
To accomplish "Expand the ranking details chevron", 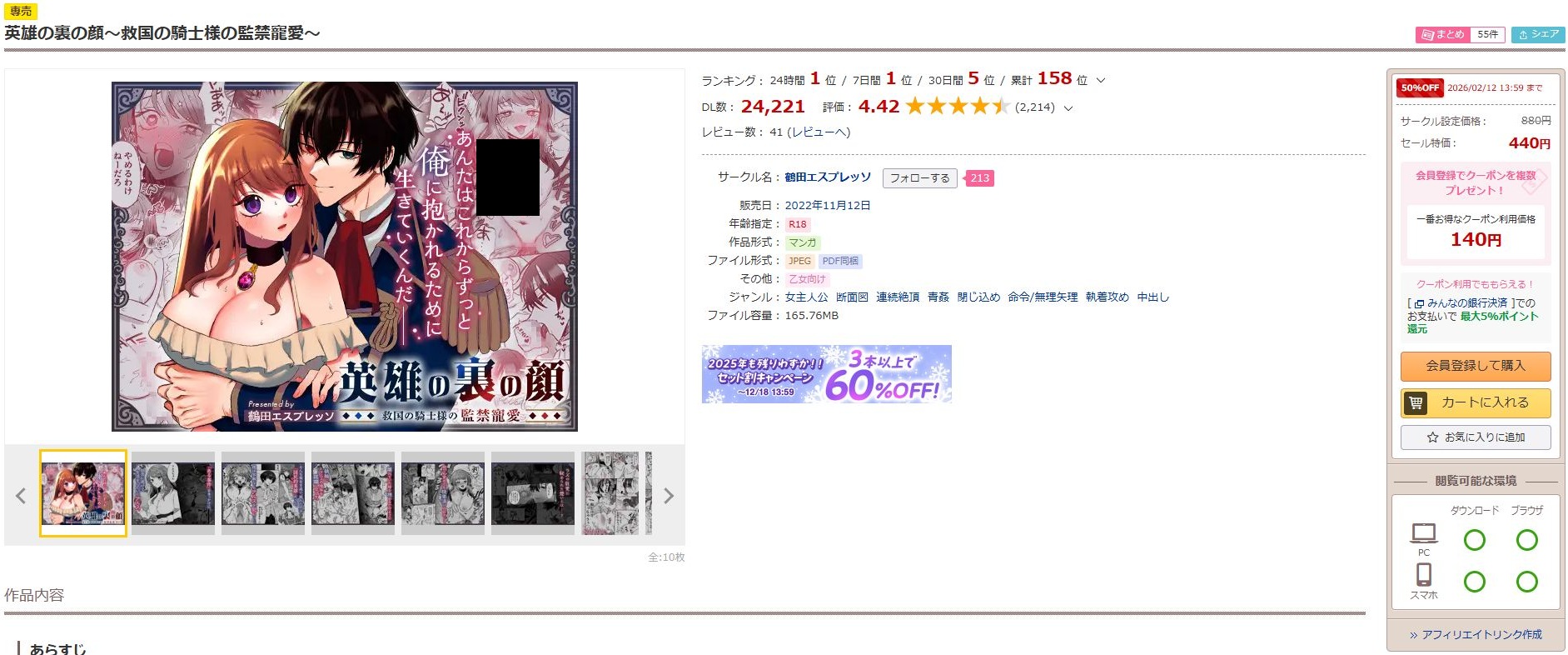I will pyautogui.click(x=1100, y=80).
